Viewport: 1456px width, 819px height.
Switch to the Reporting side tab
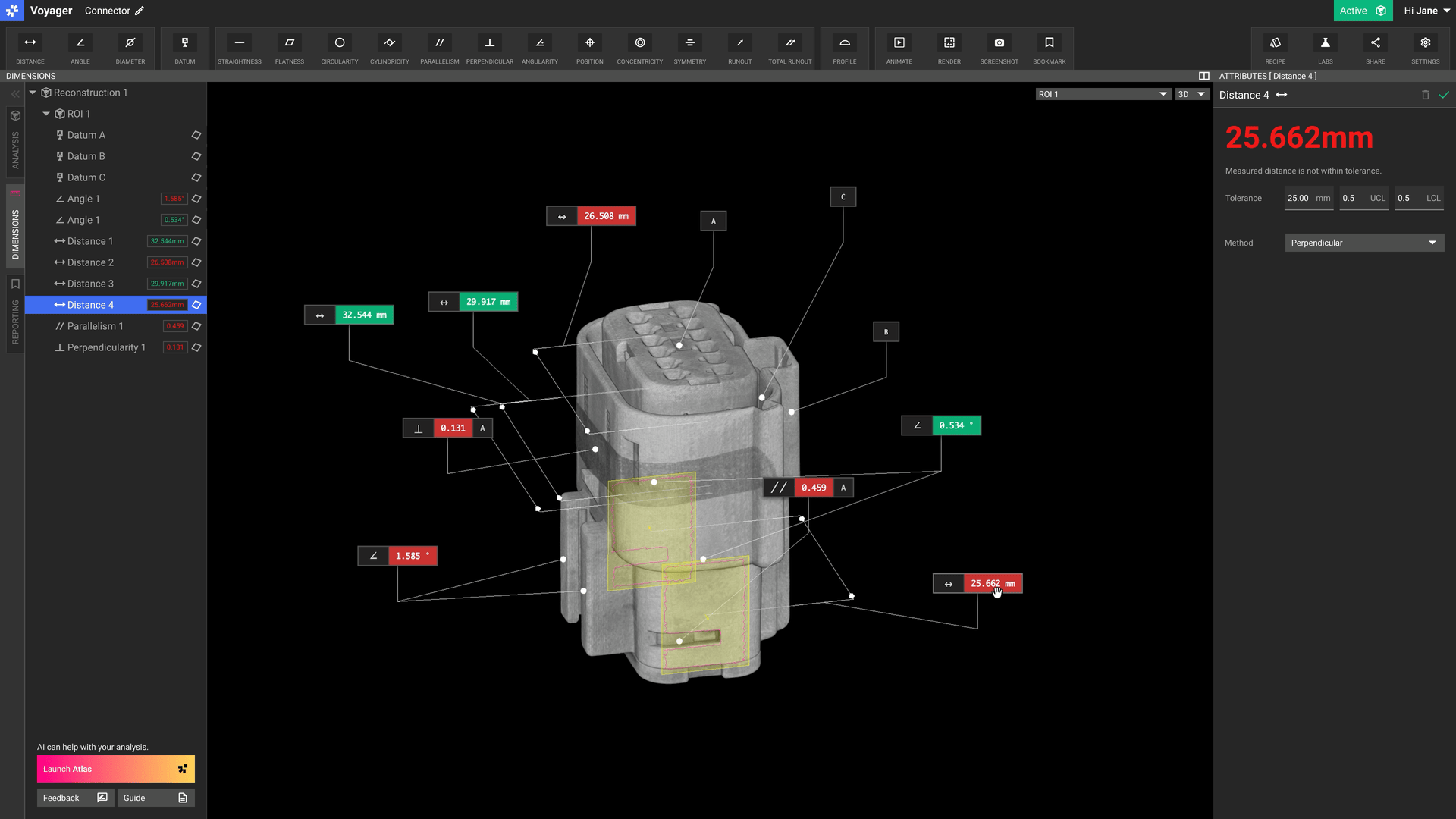click(15, 312)
